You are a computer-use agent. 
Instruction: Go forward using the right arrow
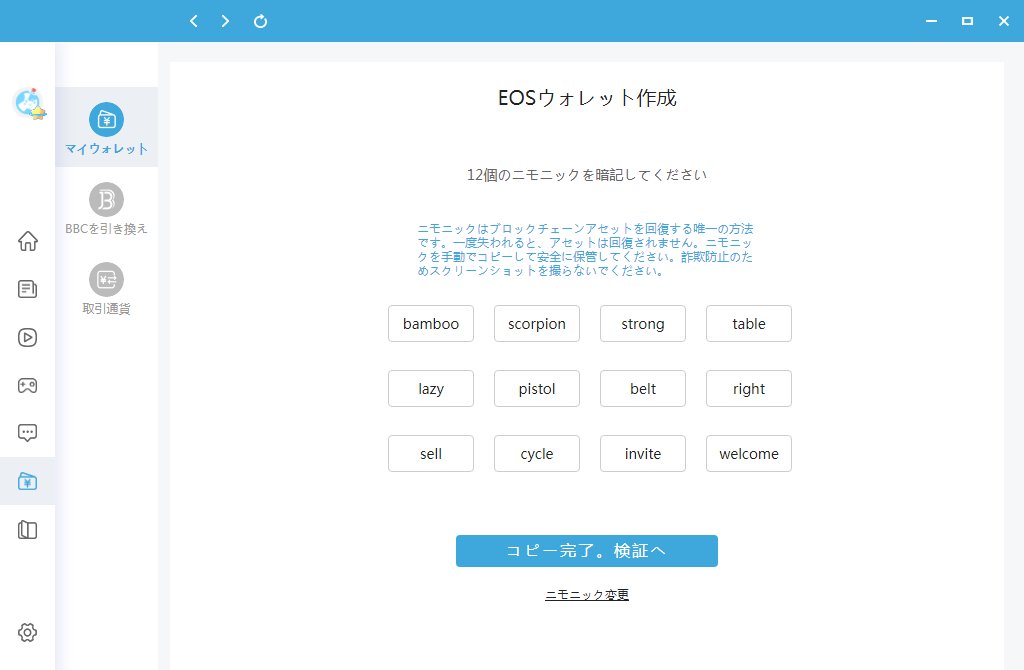point(226,21)
